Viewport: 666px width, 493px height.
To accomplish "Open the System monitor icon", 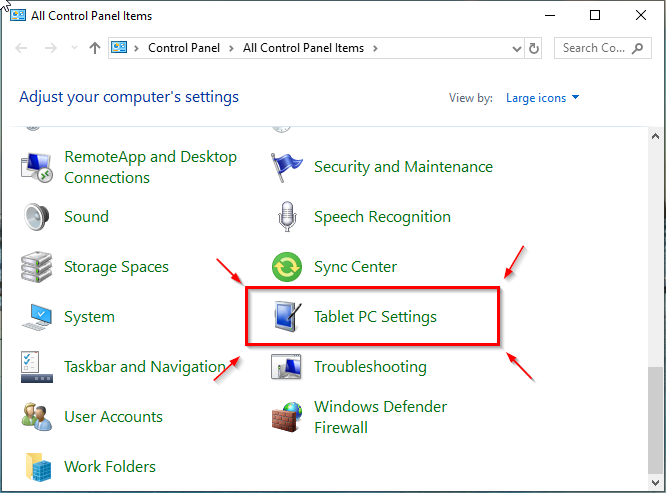I will 37,317.
